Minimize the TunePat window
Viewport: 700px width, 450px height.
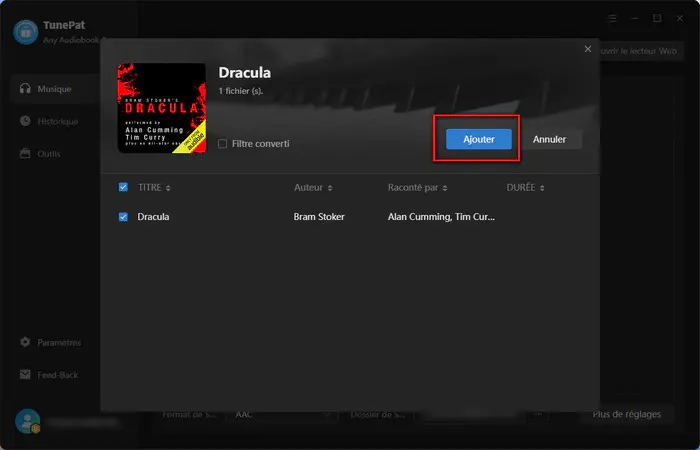pos(634,18)
